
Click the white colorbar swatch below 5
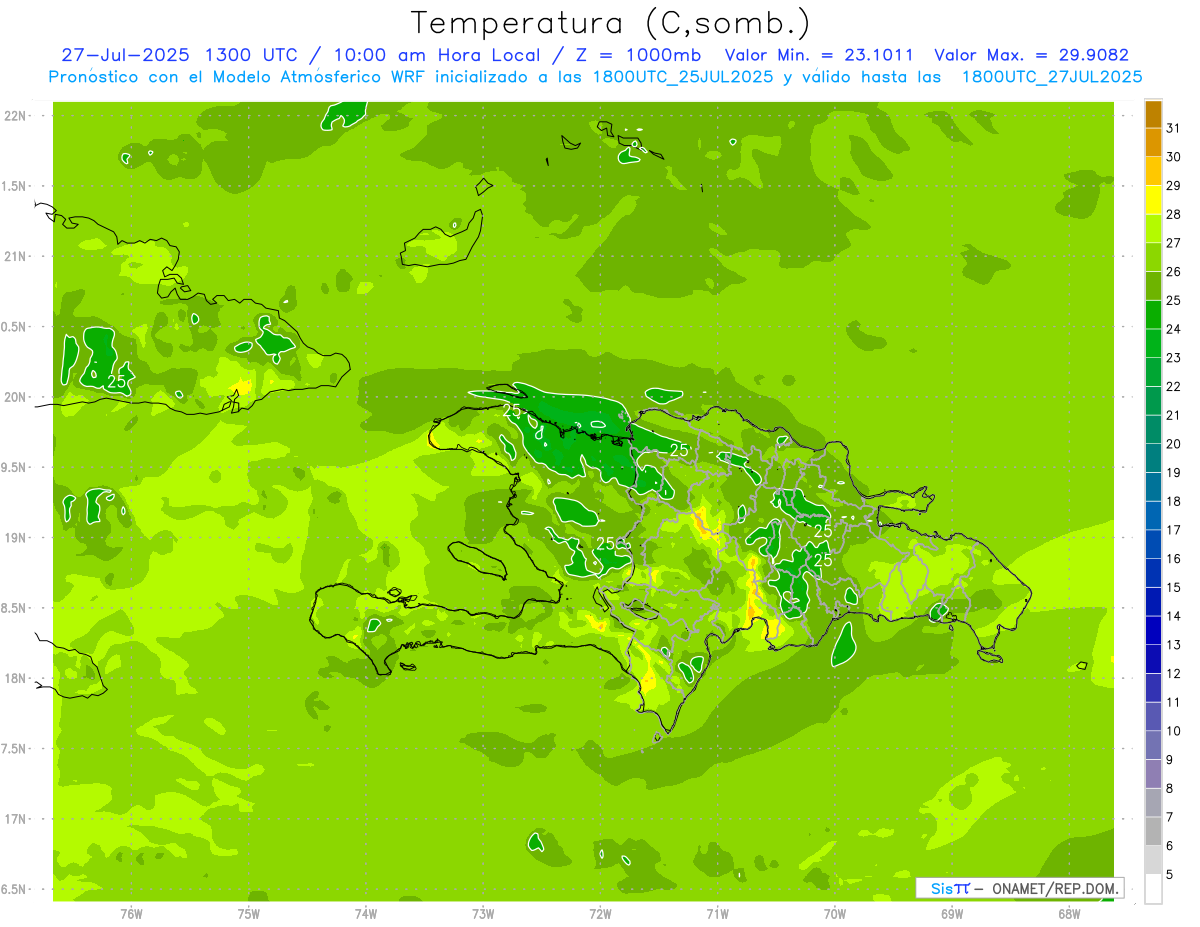(x=1153, y=889)
